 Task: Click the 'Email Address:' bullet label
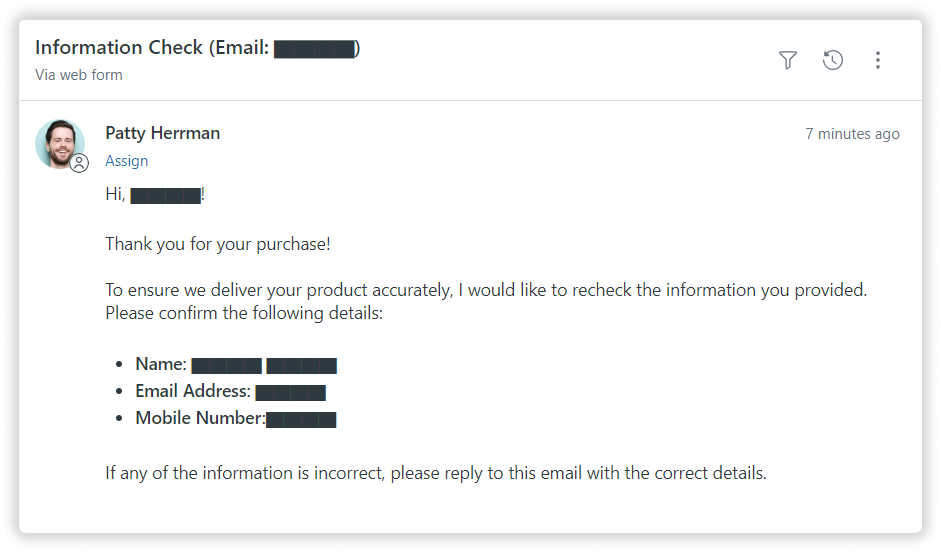(193, 392)
